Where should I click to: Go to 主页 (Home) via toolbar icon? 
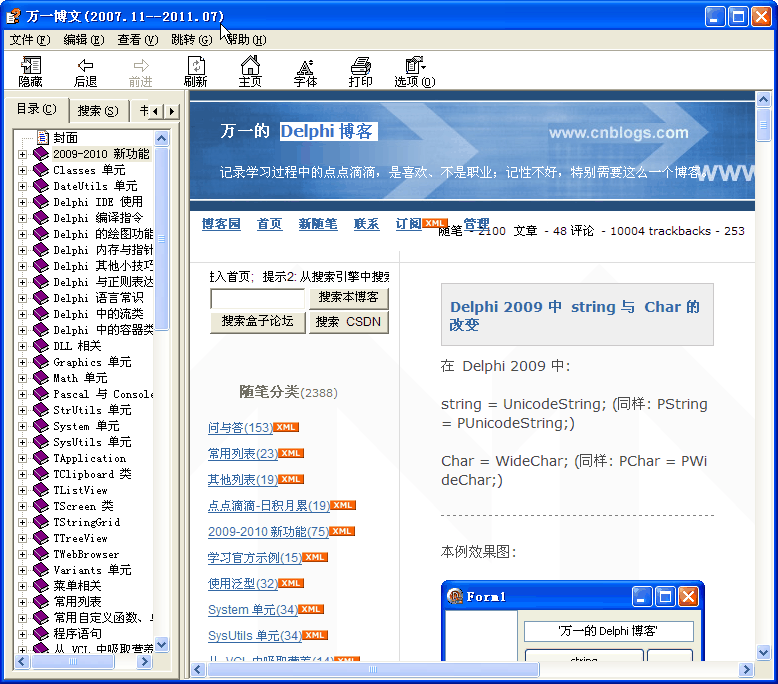(x=250, y=66)
